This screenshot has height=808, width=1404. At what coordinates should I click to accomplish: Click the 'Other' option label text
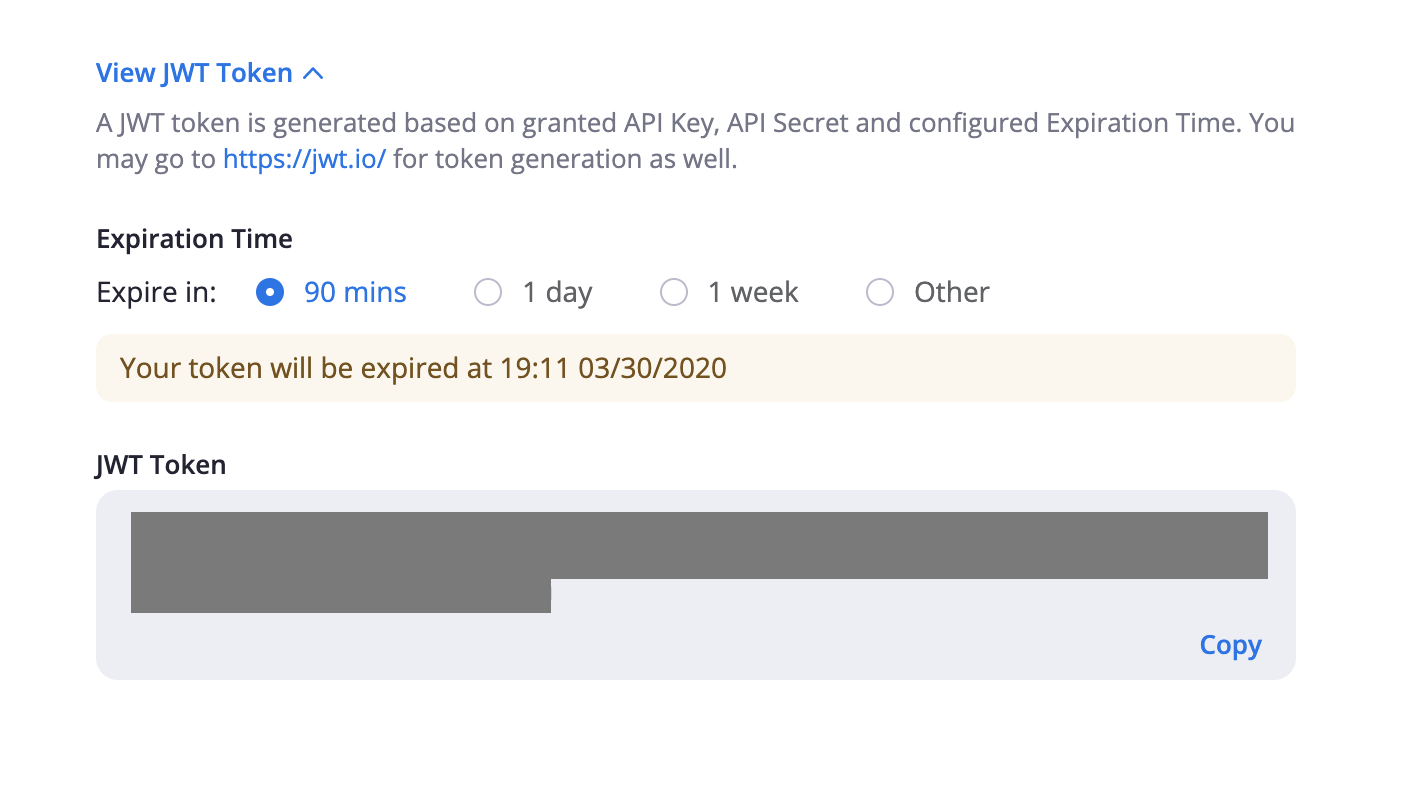pyautogui.click(x=952, y=292)
